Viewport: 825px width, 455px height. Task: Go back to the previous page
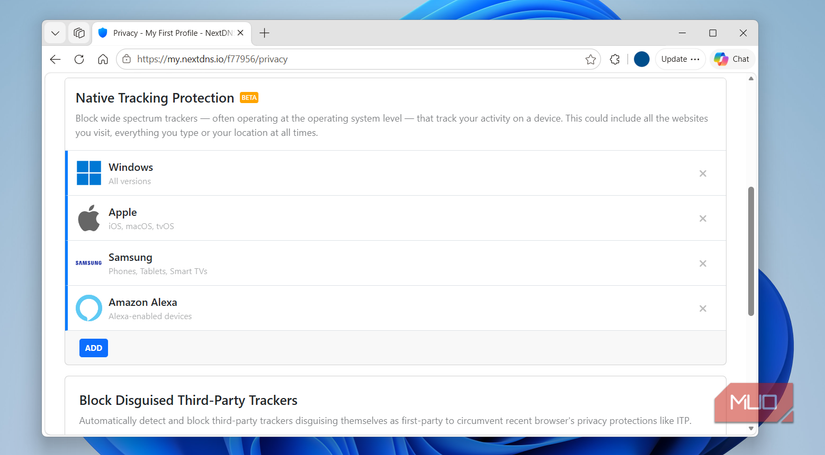point(55,59)
